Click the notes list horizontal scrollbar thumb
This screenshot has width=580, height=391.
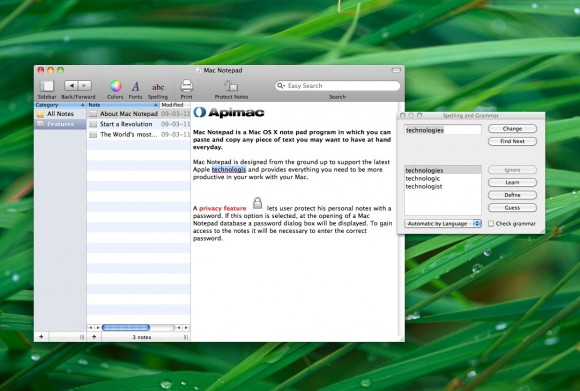(126, 327)
